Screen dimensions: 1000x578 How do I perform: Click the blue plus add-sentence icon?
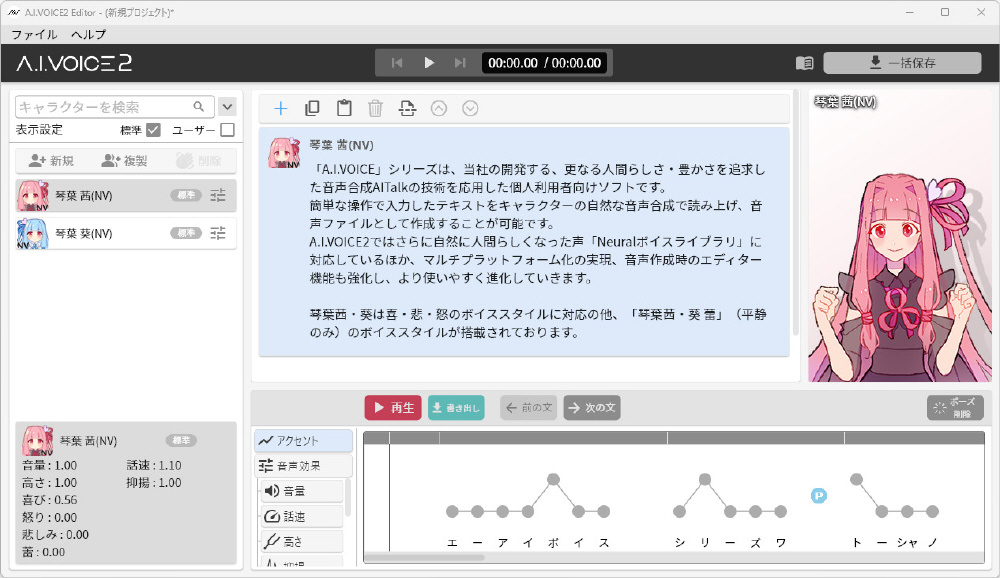click(x=281, y=108)
